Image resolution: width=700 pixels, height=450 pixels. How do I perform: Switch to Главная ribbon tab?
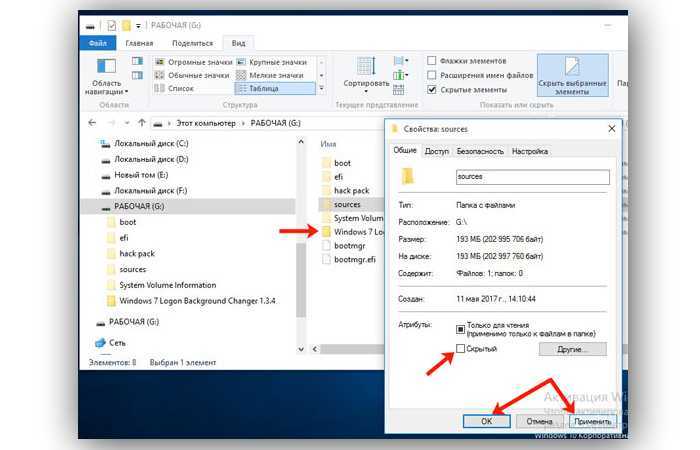tap(139, 43)
